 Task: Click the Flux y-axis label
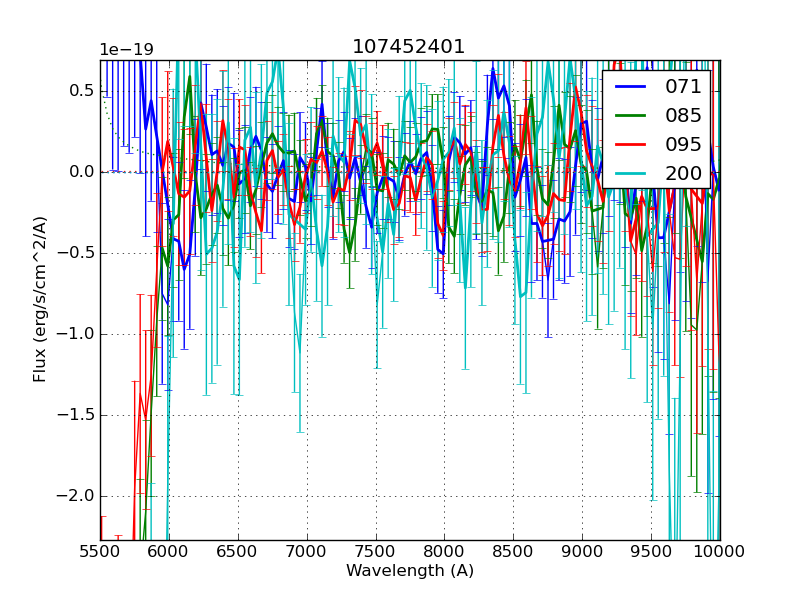pos(40,300)
